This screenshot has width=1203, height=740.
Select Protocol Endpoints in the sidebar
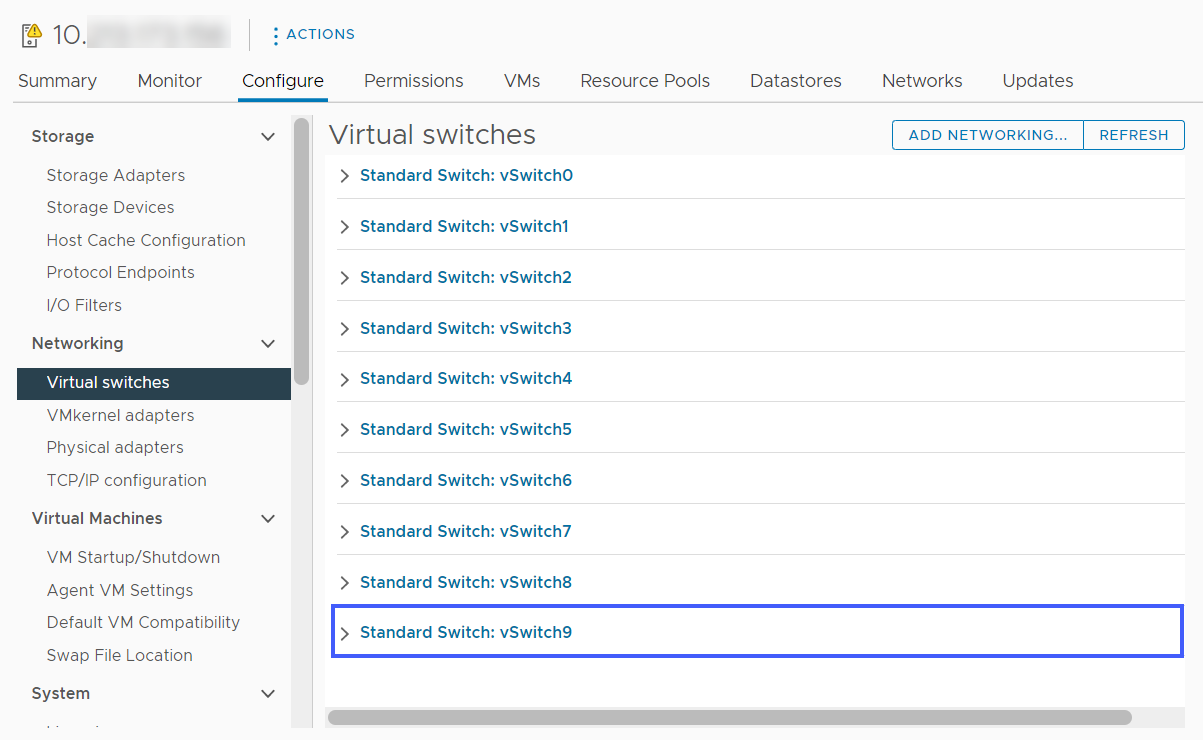pos(120,273)
